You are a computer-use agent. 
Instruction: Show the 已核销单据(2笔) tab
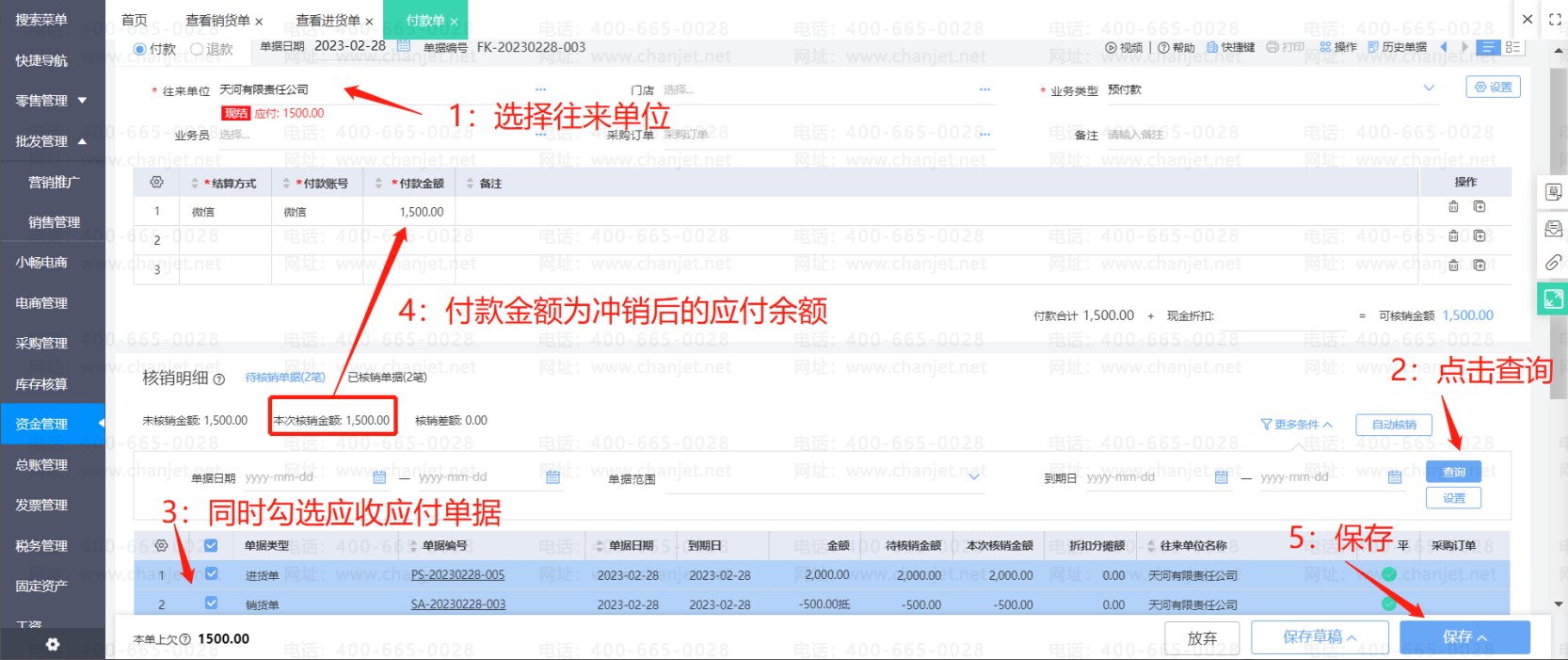[388, 378]
